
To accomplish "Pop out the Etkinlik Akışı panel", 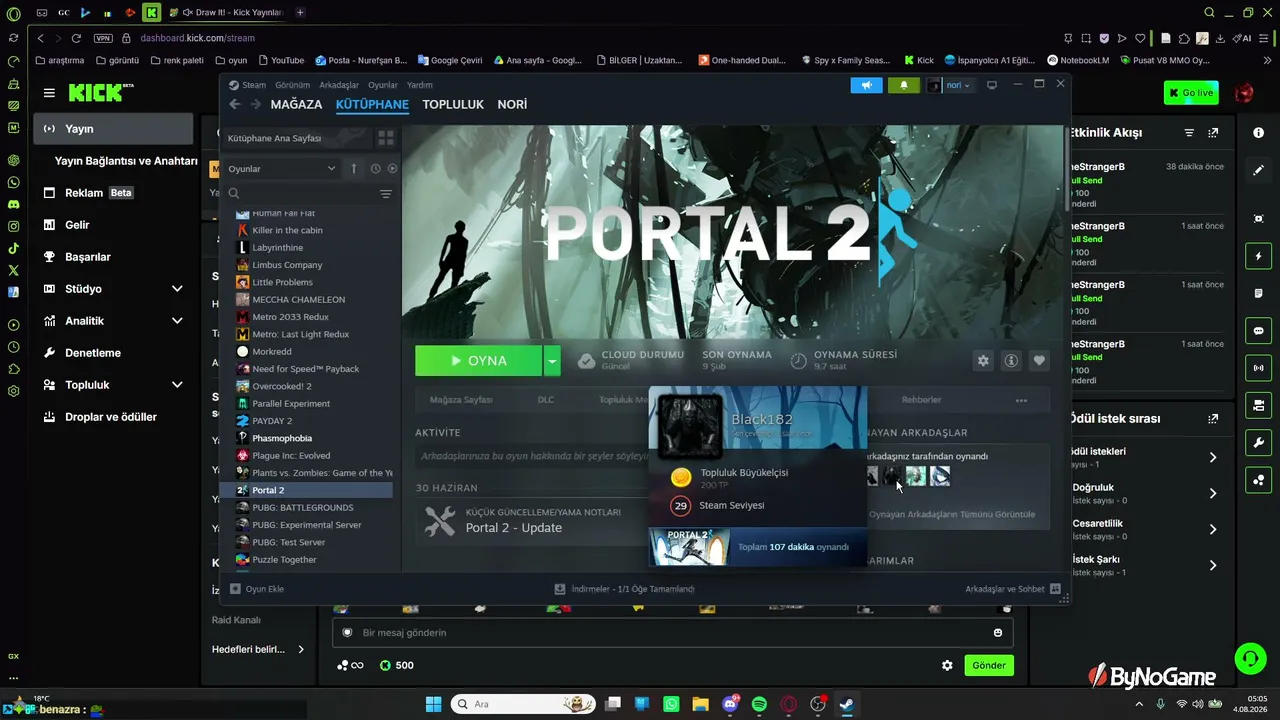I will pyautogui.click(x=1213, y=133).
